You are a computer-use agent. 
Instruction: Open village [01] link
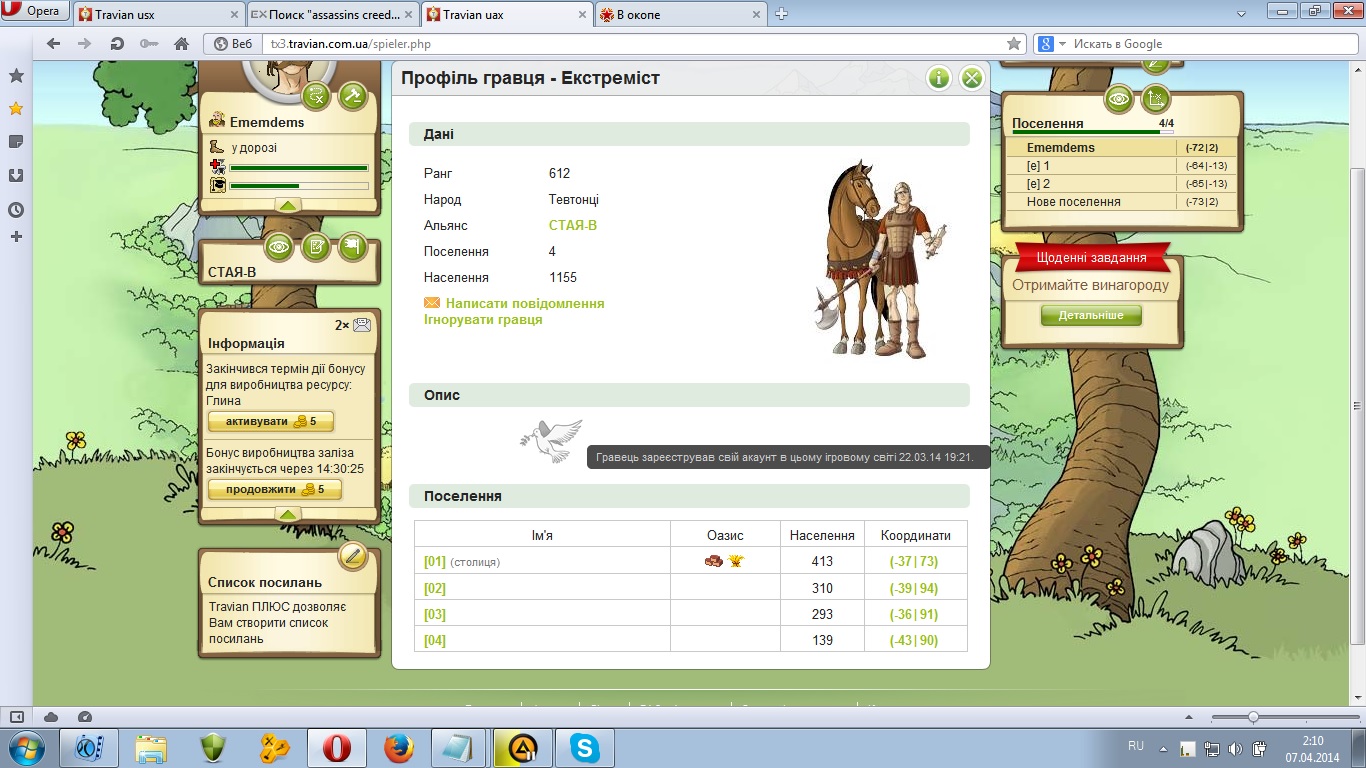(x=435, y=562)
